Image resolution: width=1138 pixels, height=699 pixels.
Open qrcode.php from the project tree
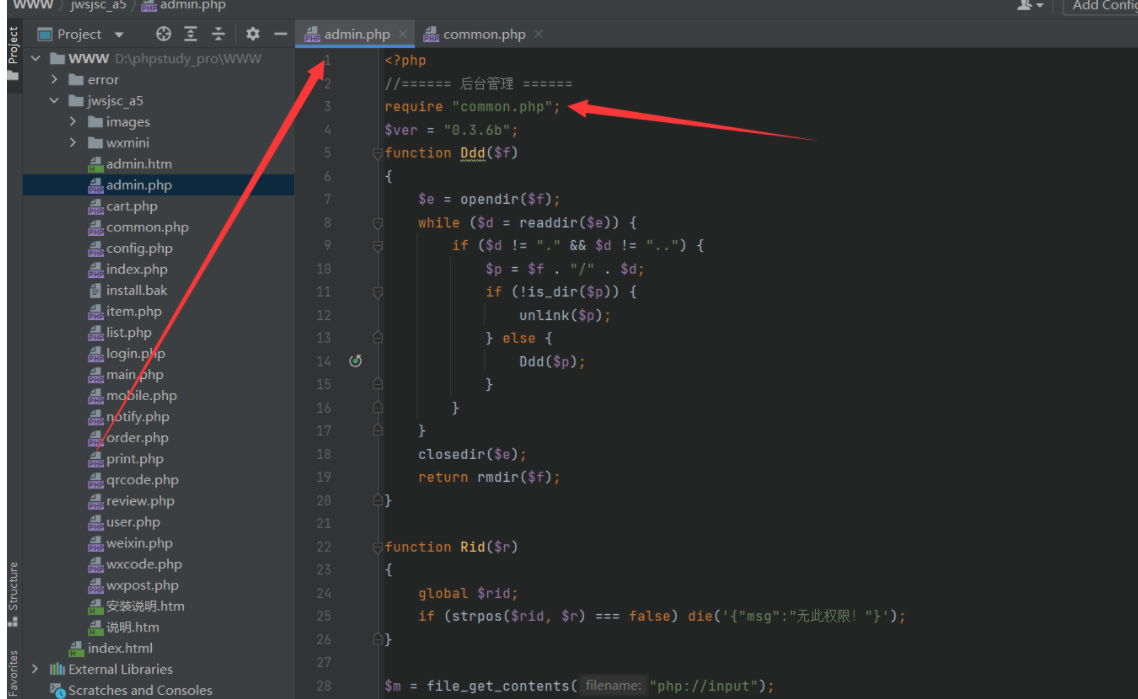coord(134,480)
